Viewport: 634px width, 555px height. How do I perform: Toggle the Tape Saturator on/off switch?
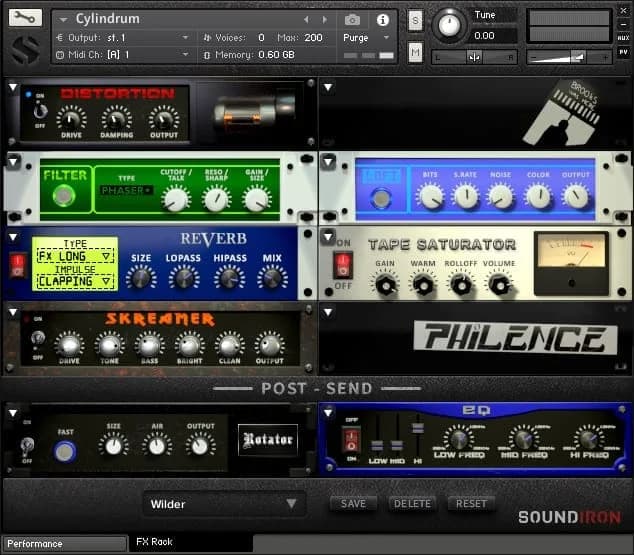[x=343, y=264]
